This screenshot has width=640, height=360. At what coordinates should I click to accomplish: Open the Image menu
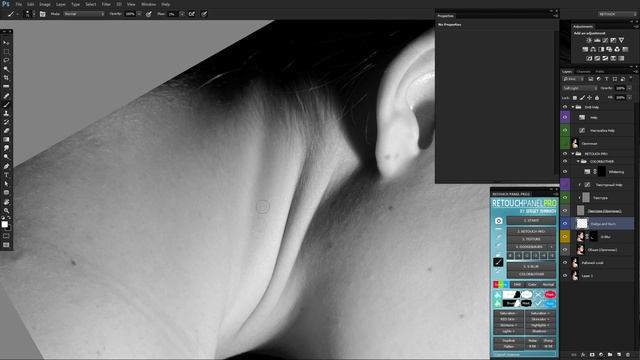coord(45,4)
